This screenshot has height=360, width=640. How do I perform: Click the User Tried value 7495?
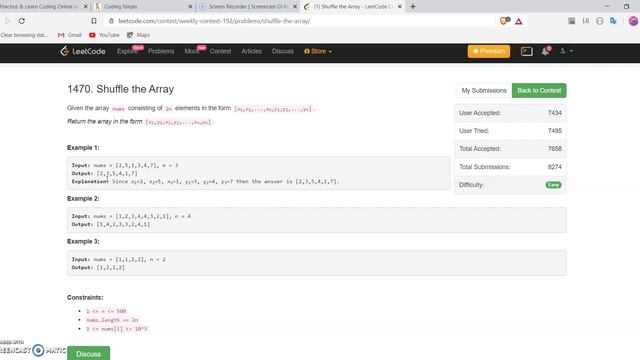coord(555,131)
